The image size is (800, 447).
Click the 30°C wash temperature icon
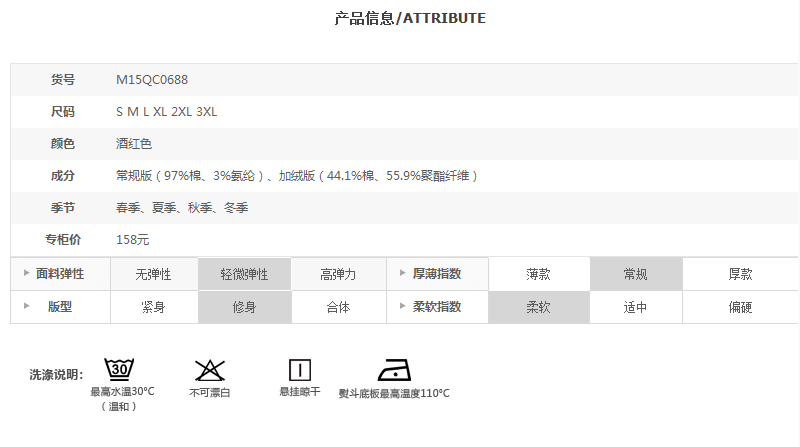tap(120, 369)
